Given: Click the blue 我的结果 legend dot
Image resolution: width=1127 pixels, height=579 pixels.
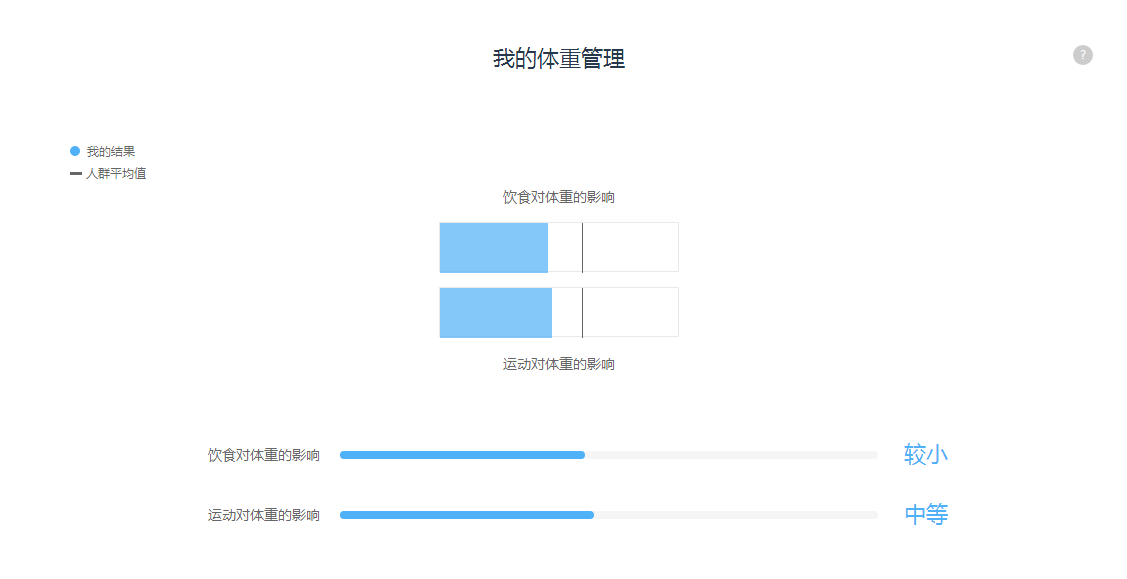Looking at the screenshot, I should (75, 151).
